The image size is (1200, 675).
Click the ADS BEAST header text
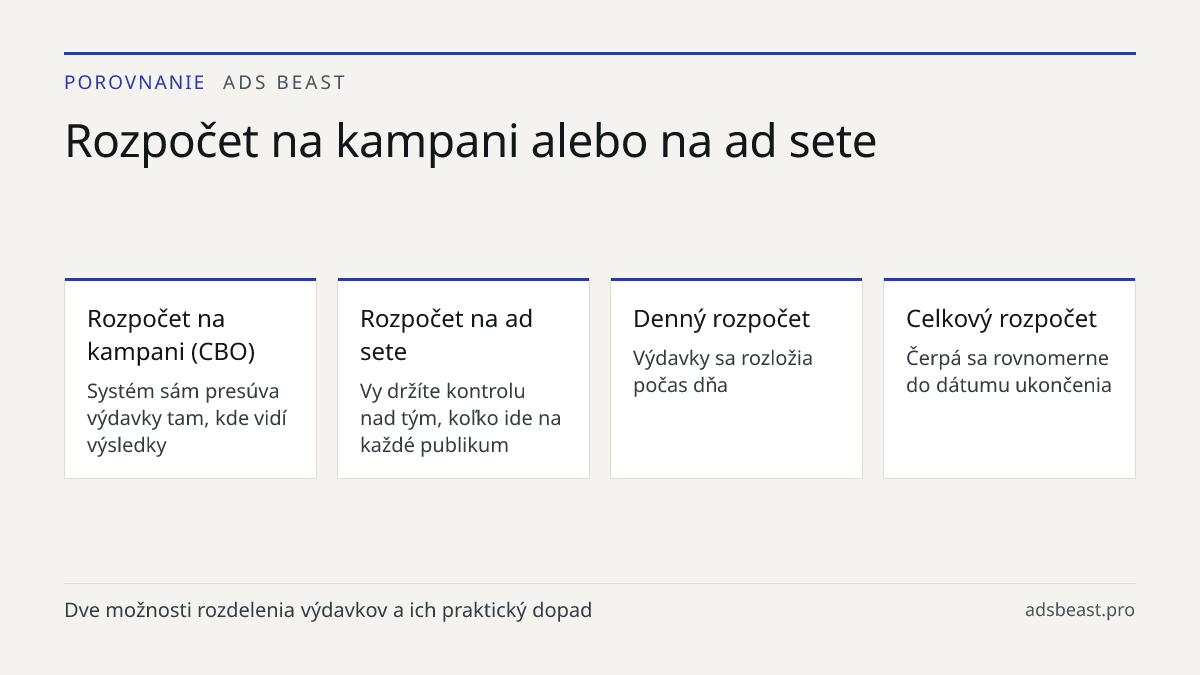(x=284, y=83)
